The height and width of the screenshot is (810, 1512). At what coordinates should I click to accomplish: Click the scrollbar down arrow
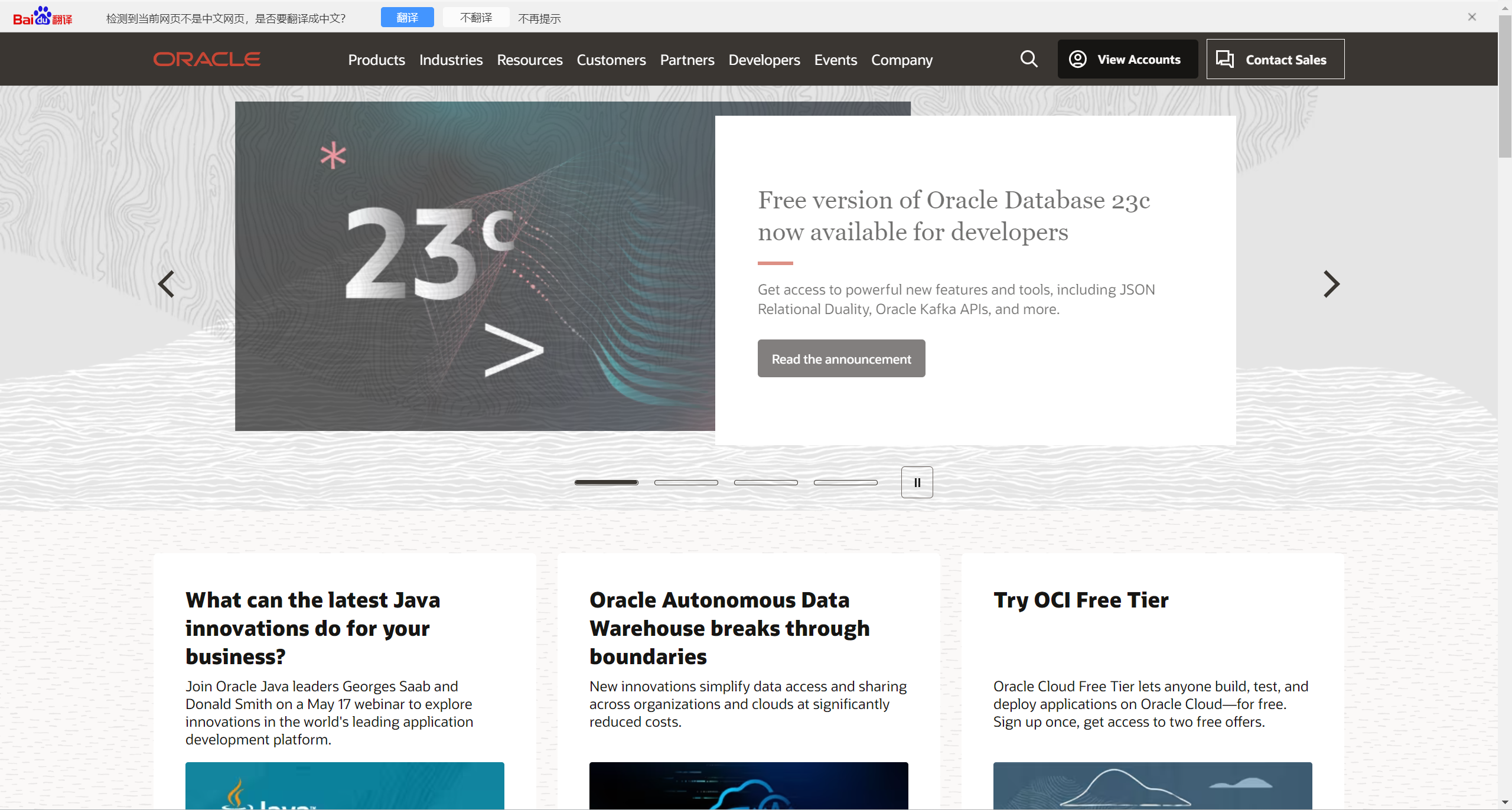(1505, 803)
